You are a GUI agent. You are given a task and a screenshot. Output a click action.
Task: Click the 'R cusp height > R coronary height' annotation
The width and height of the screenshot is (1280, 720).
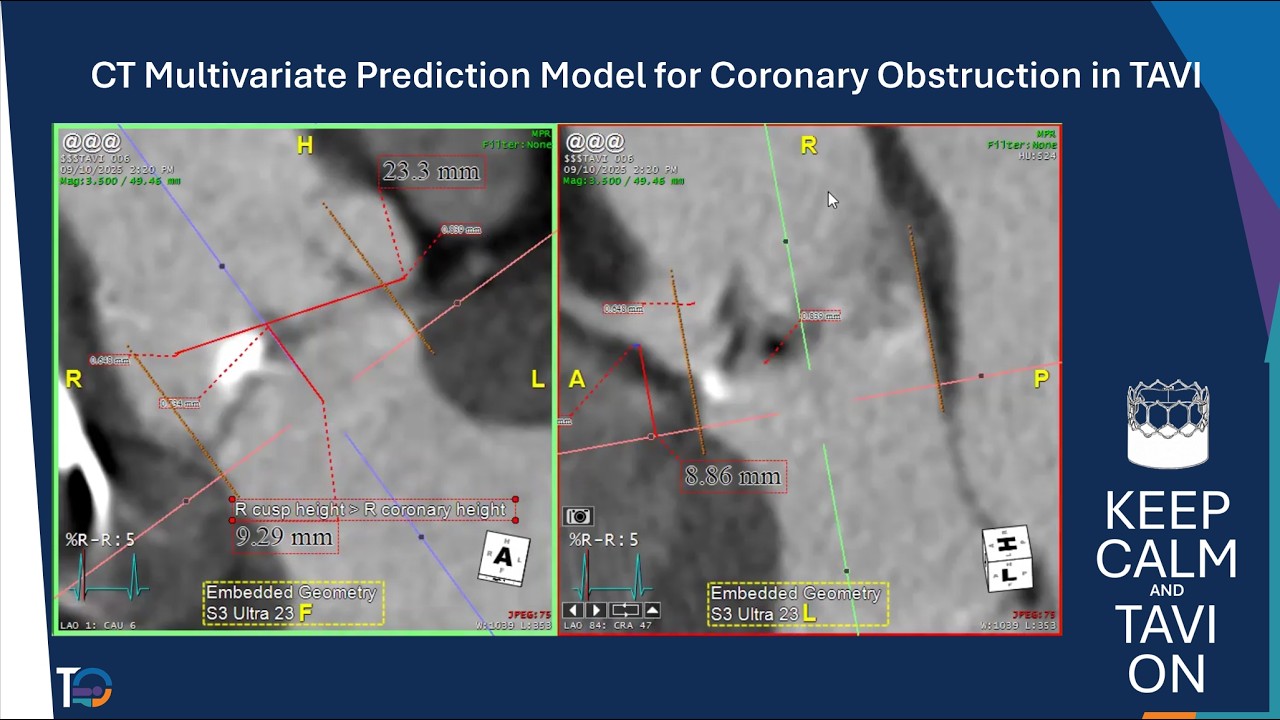coord(373,510)
